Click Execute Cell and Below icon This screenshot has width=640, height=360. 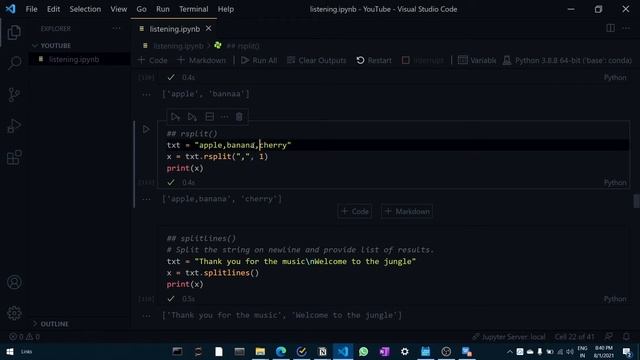pos(192,117)
